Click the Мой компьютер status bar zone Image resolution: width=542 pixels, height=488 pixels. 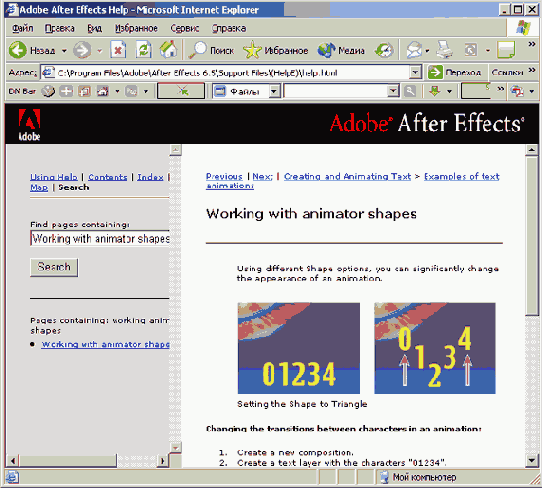418,477
